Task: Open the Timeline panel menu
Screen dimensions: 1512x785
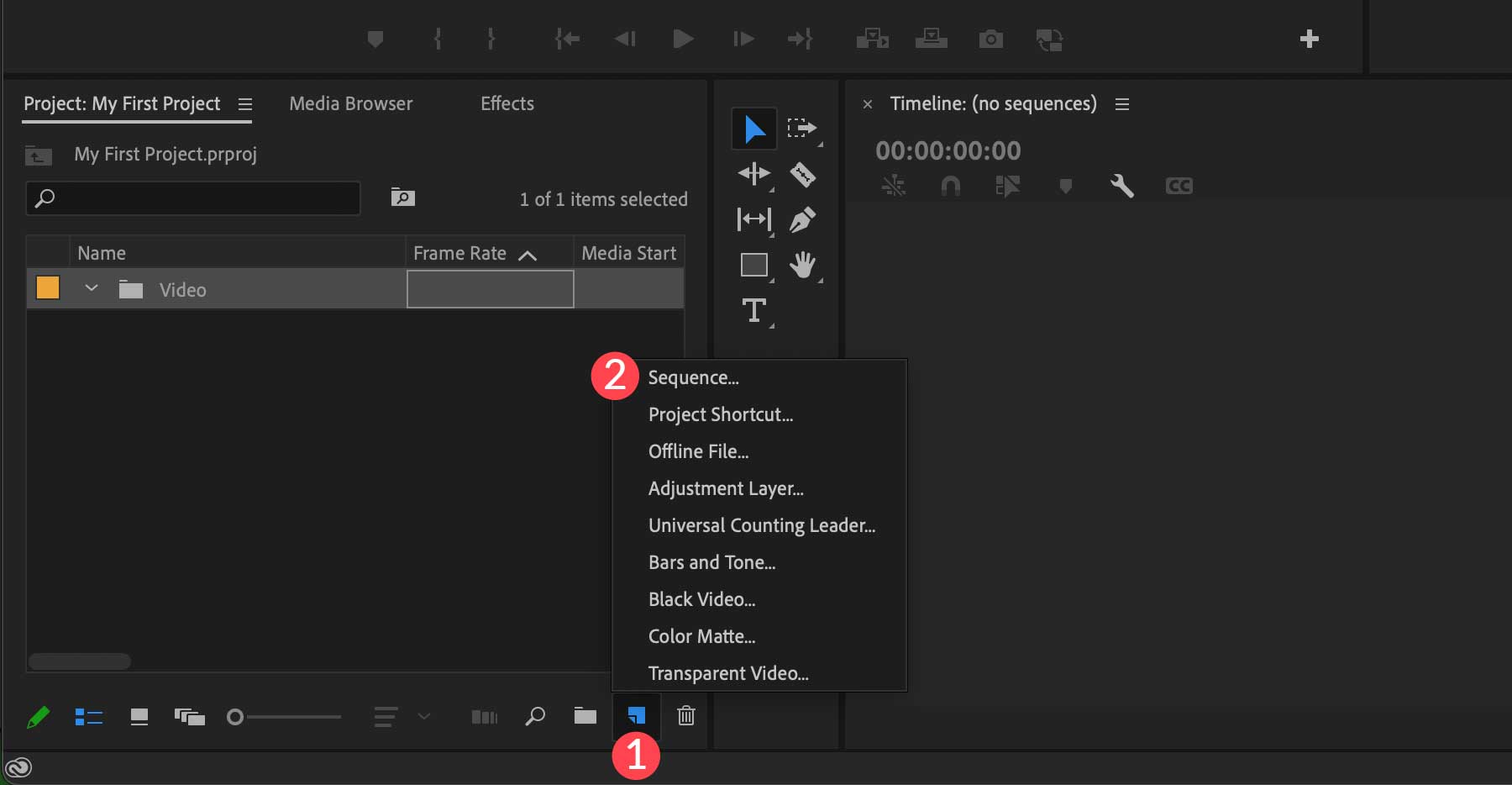Action: click(1123, 103)
